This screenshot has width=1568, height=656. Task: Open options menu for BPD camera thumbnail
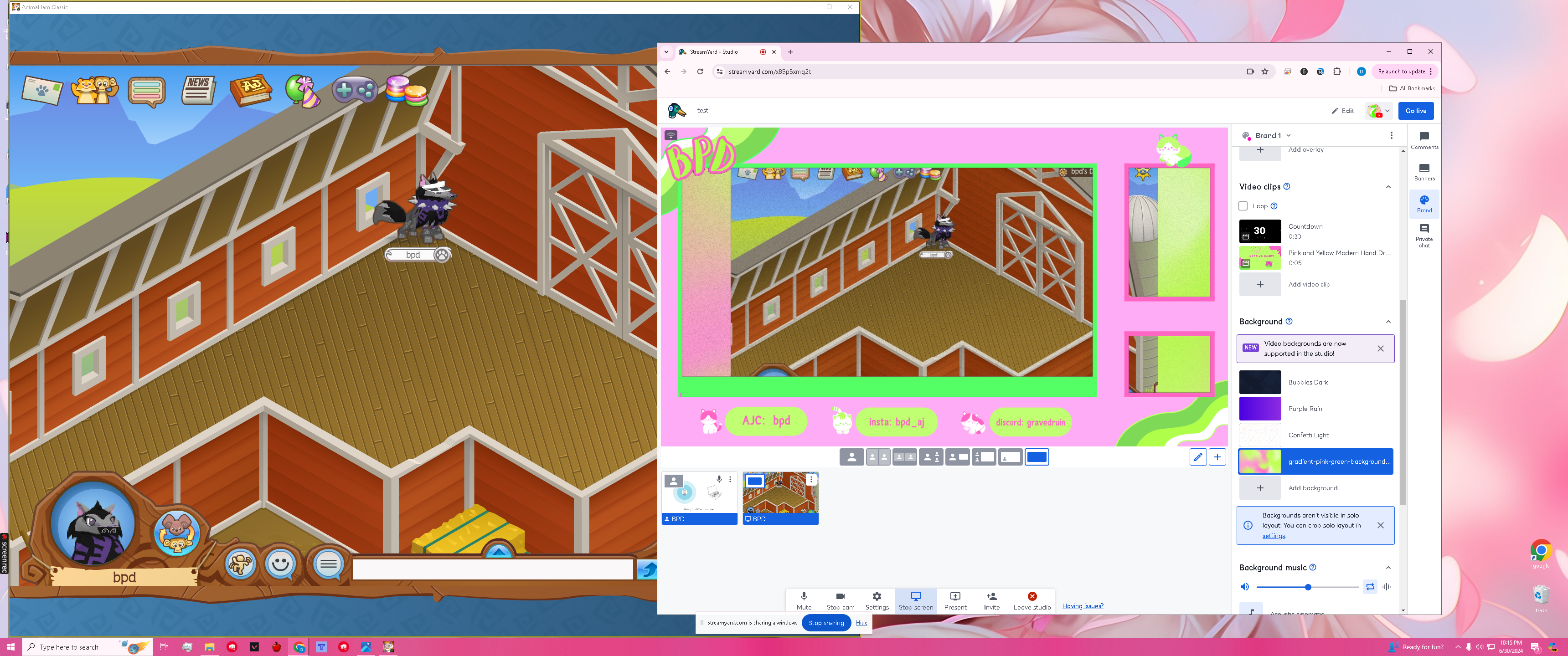pos(730,480)
